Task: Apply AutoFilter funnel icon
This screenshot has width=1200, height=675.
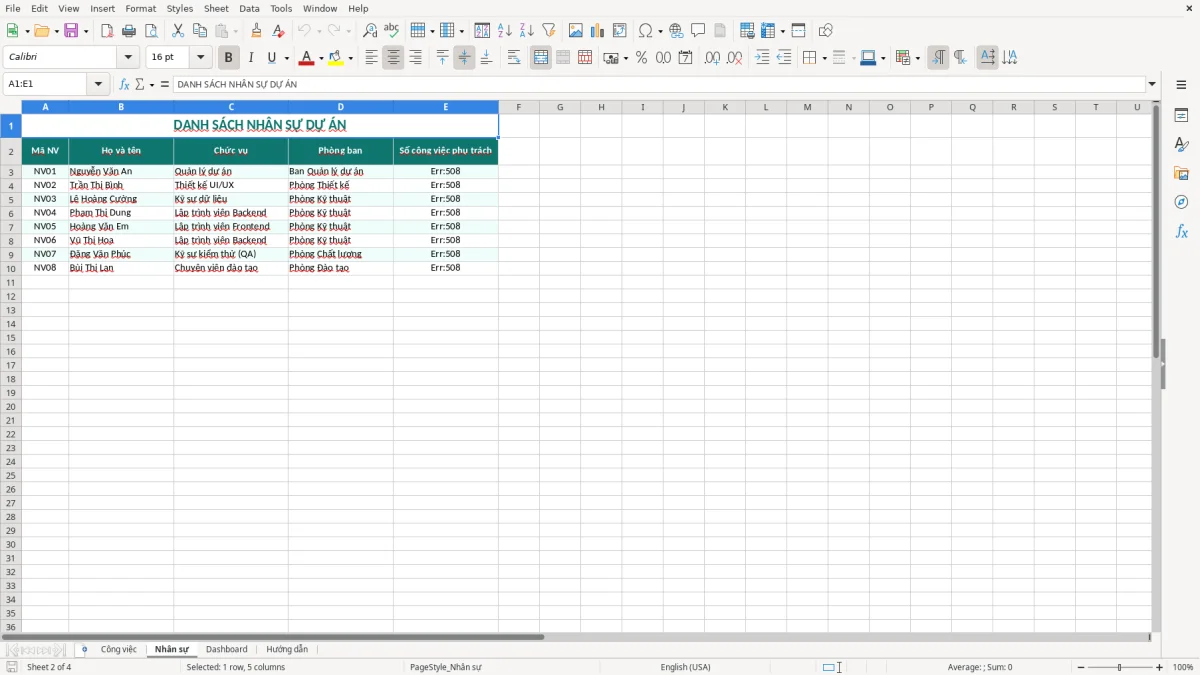Action: pyautogui.click(x=549, y=31)
